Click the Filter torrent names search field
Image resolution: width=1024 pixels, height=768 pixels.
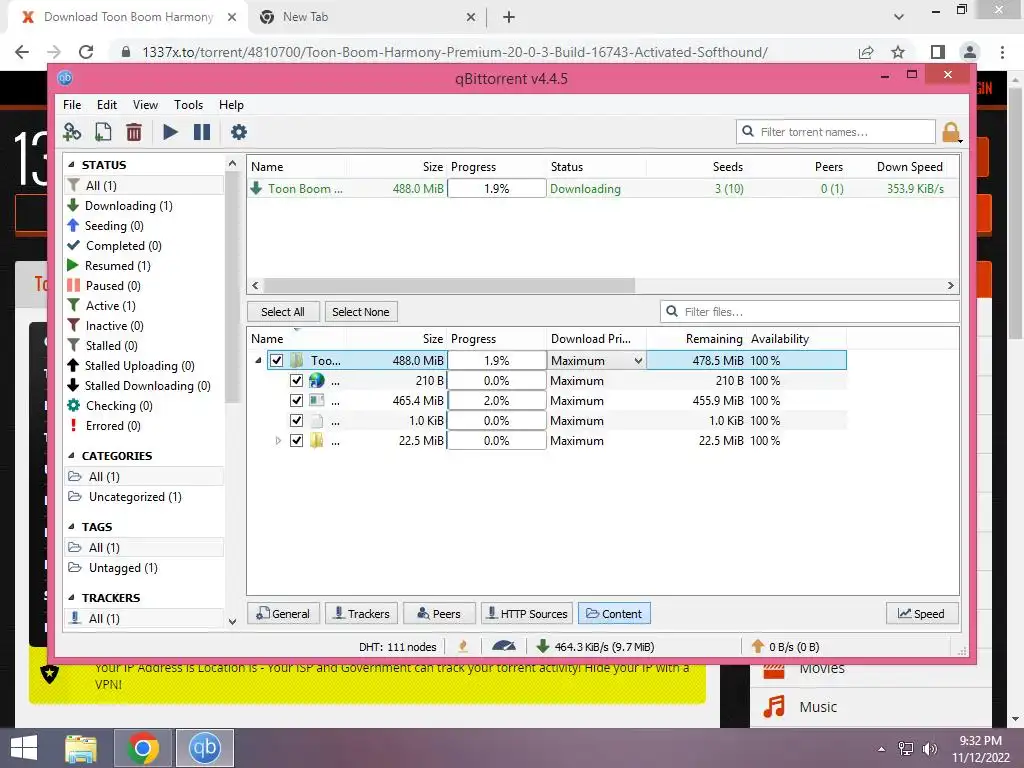[836, 132]
